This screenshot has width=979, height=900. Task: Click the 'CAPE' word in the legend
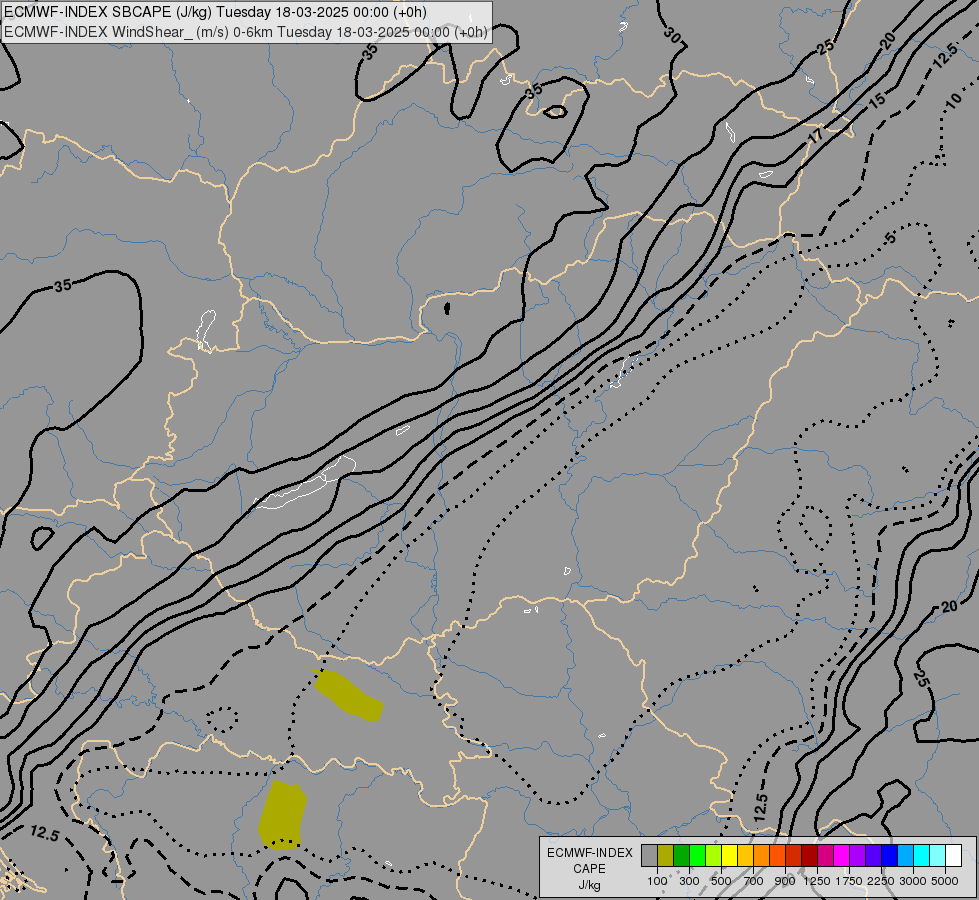tap(589, 869)
